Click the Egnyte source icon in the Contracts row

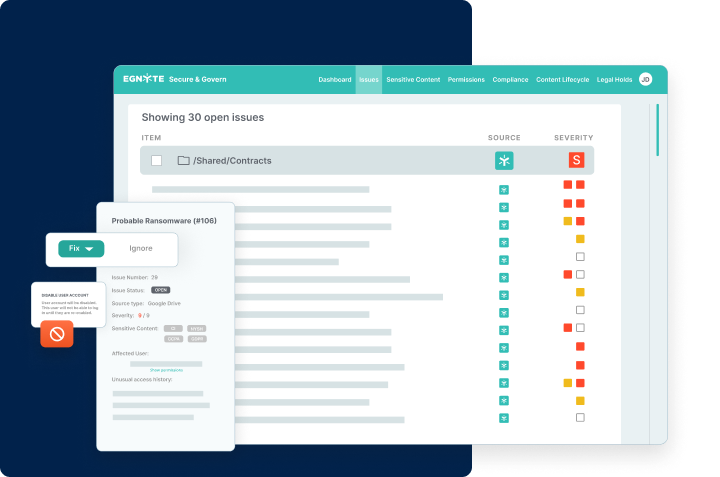click(x=504, y=161)
